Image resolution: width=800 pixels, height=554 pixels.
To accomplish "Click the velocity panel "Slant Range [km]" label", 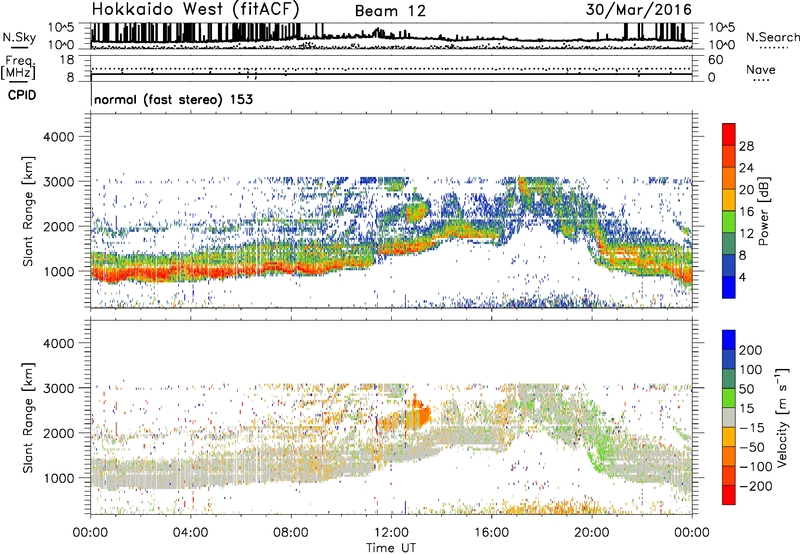I will click(28, 418).
